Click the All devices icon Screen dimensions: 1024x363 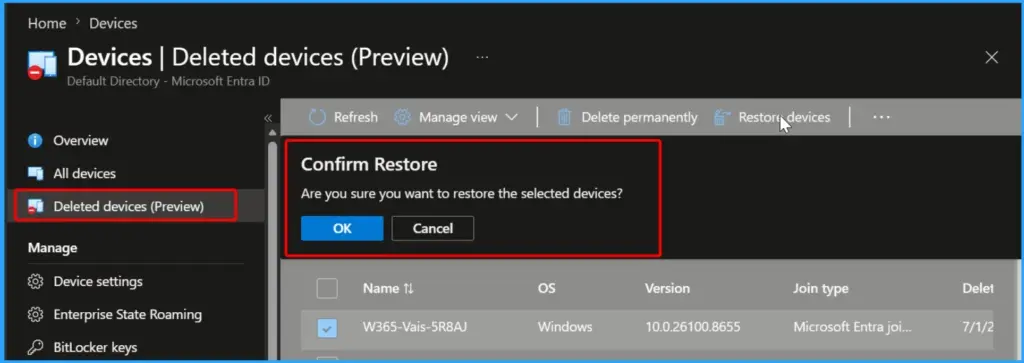click(35, 174)
